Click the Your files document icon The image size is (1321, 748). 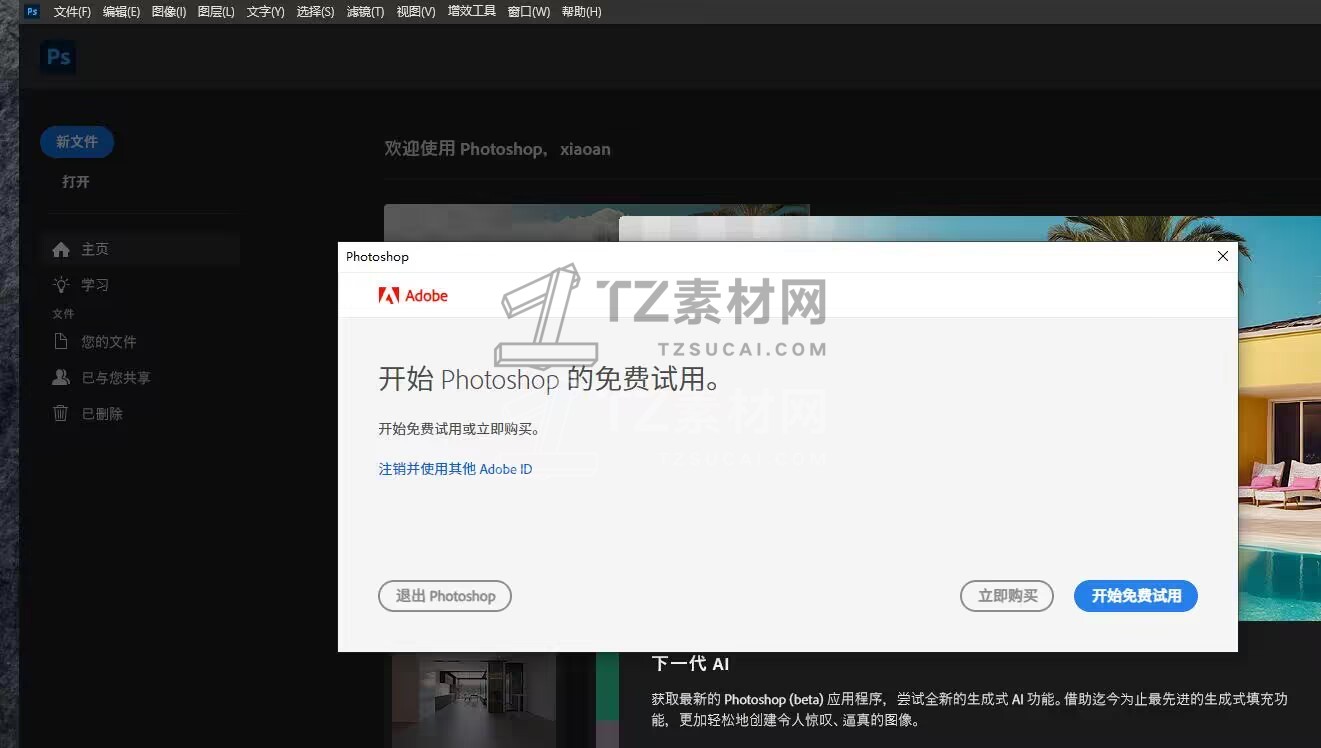pyautogui.click(x=61, y=342)
